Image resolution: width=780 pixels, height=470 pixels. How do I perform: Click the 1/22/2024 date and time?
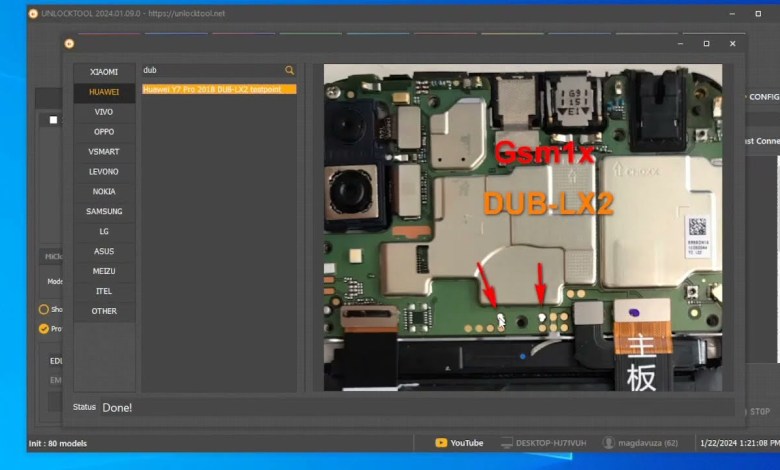[x=739, y=443]
